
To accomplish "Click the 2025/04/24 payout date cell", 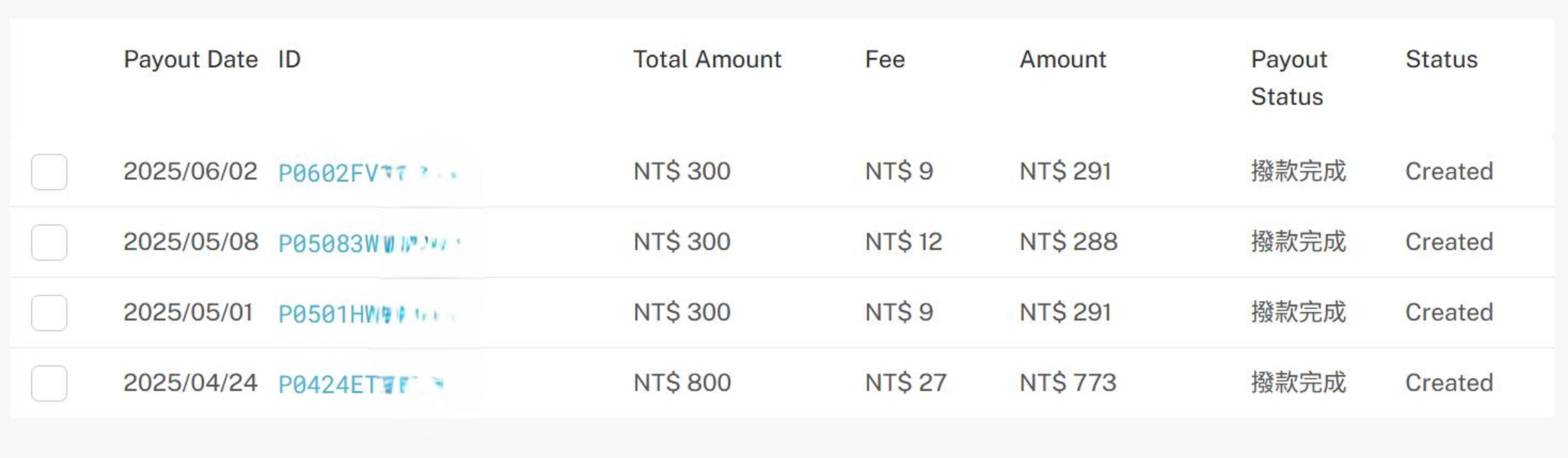I will pyautogui.click(x=190, y=383).
